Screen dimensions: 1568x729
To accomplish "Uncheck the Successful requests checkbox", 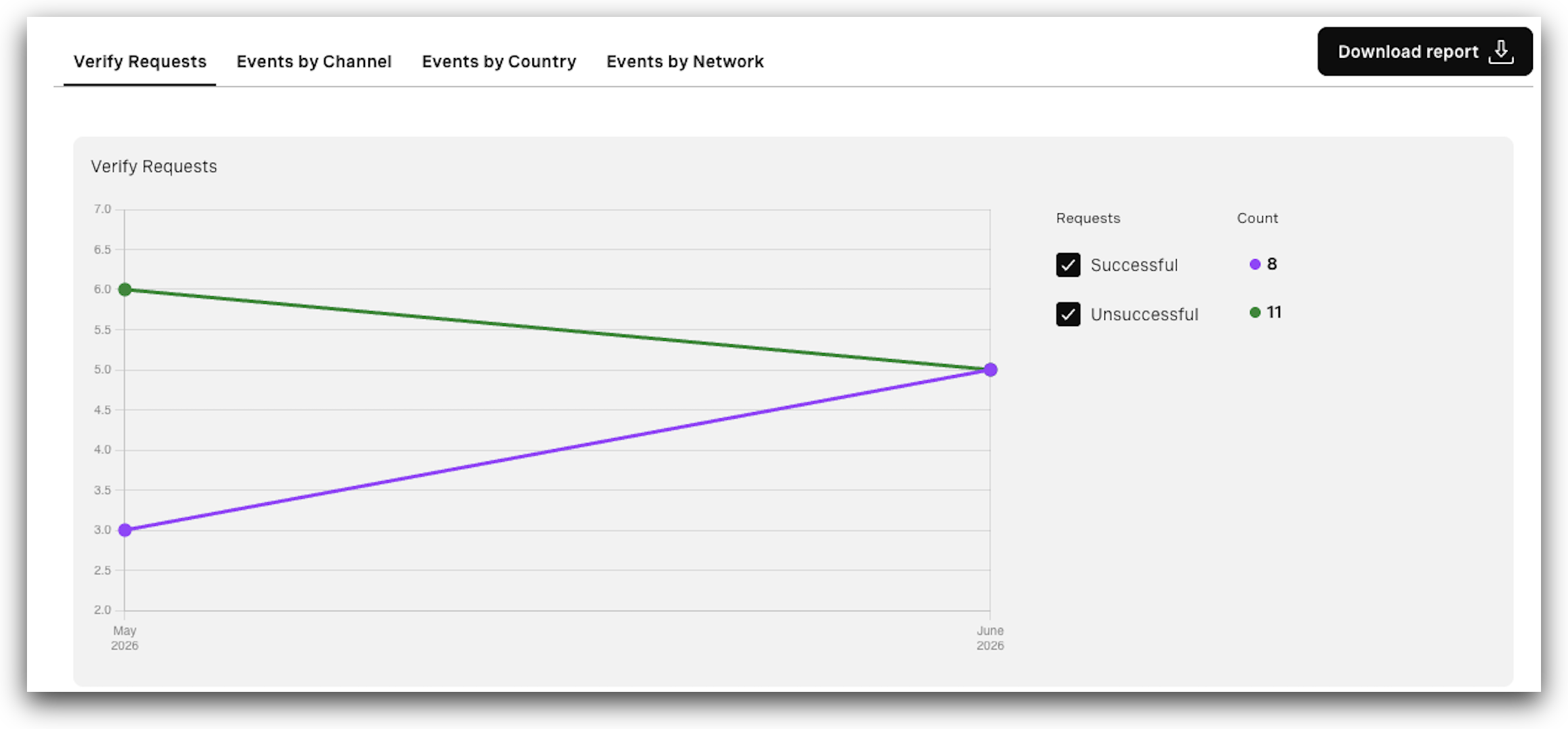I will [x=1068, y=265].
